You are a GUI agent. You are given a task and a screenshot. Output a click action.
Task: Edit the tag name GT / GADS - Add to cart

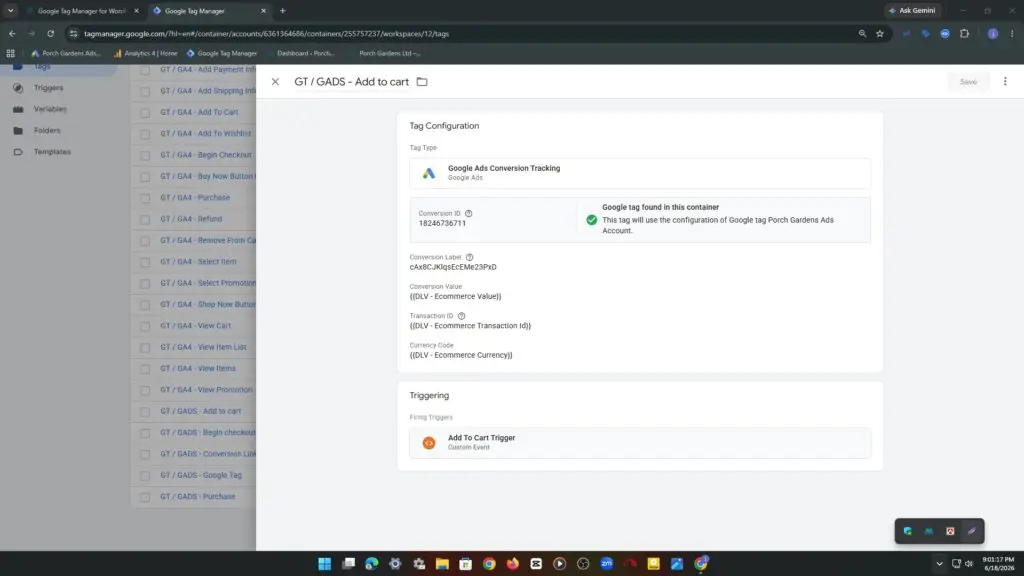[x=351, y=82]
